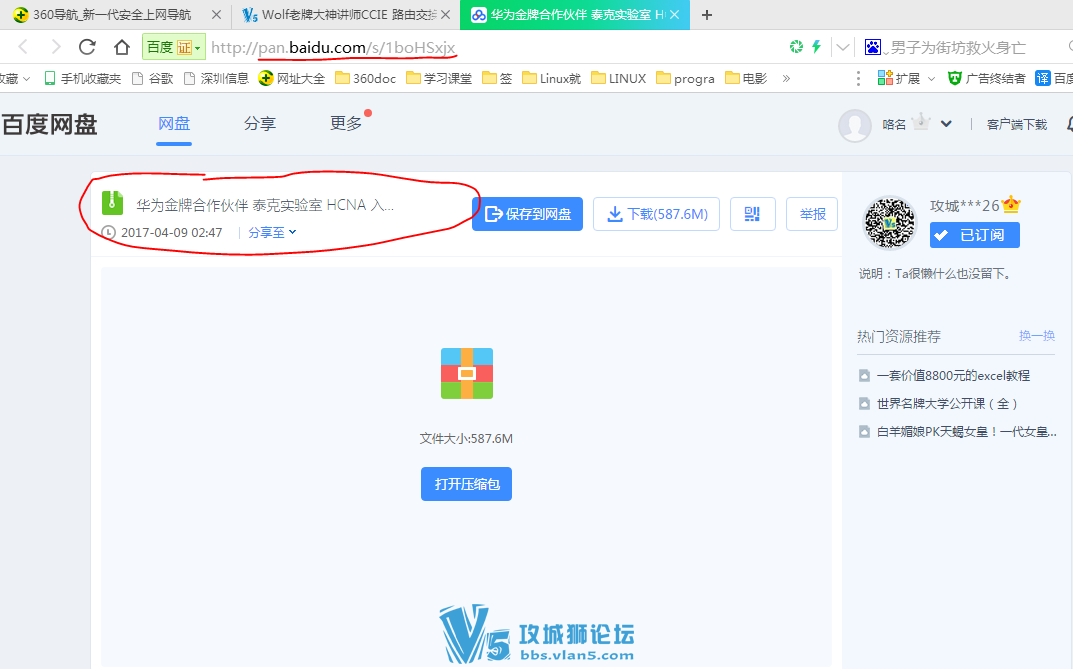Click the crown VIP icon beside username

tap(922, 122)
